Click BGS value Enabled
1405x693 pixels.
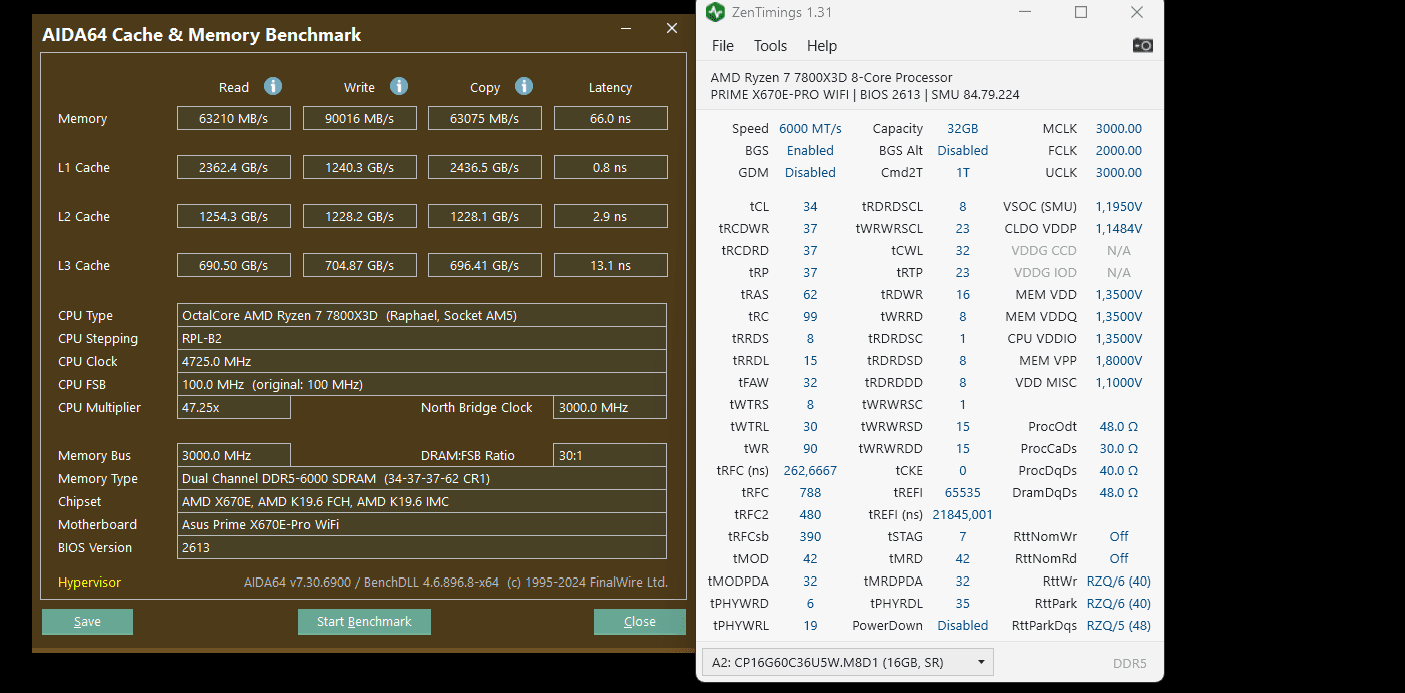point(810,150)
